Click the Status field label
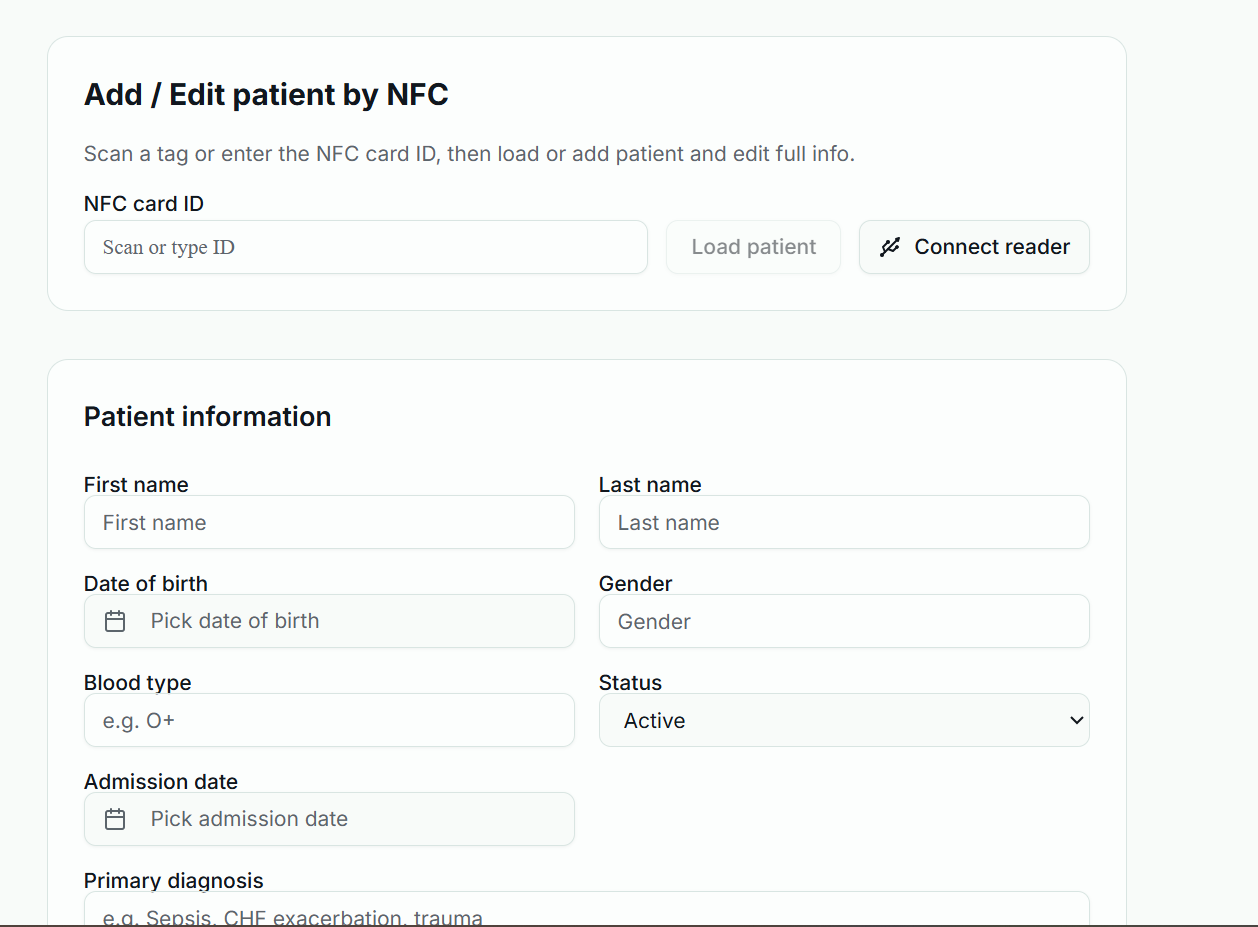Image resolution: width=1258 pixels, height=927 pixels. [630, 682]
